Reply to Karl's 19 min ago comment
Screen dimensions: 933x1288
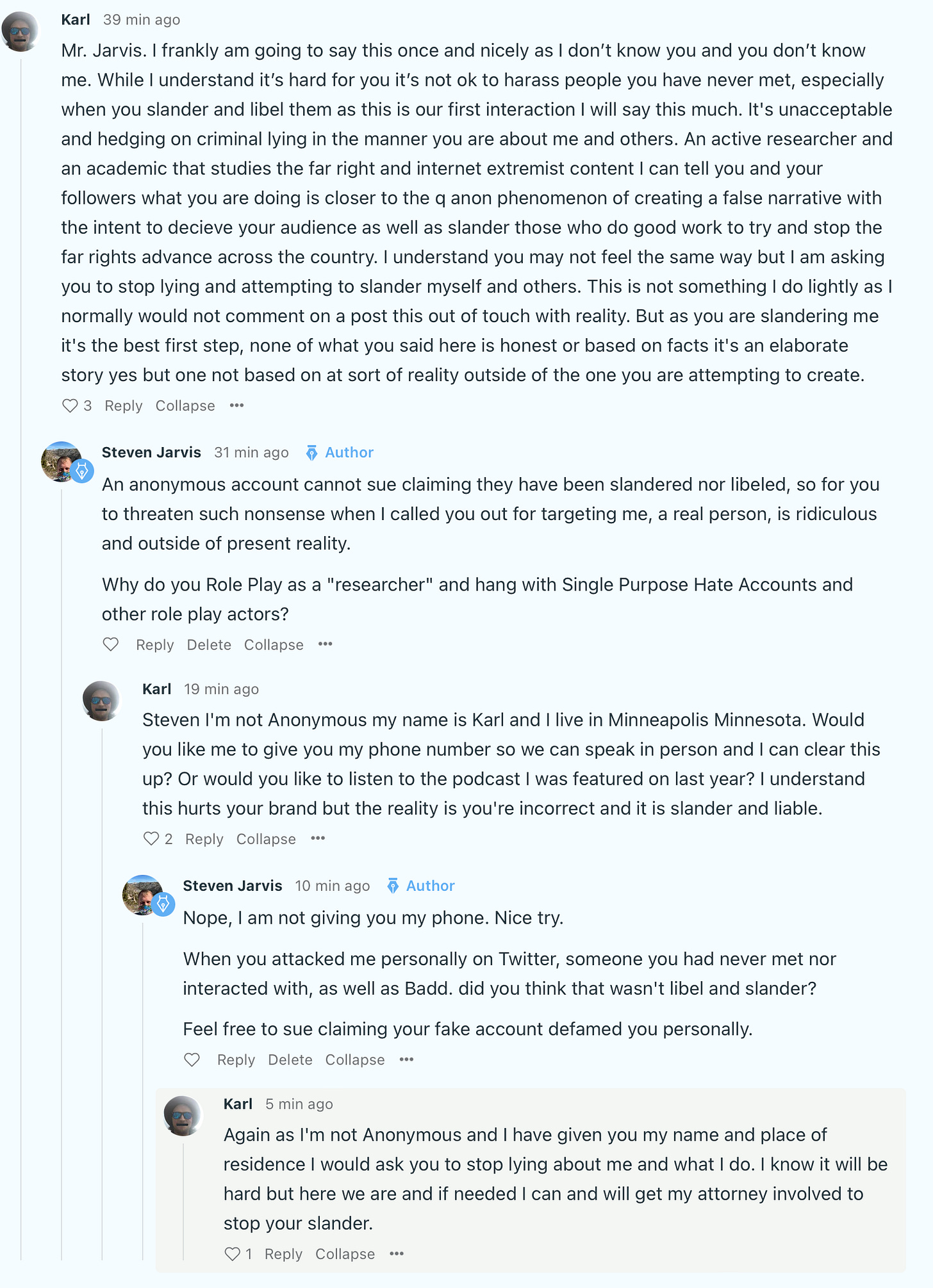(x=204, y=839)
